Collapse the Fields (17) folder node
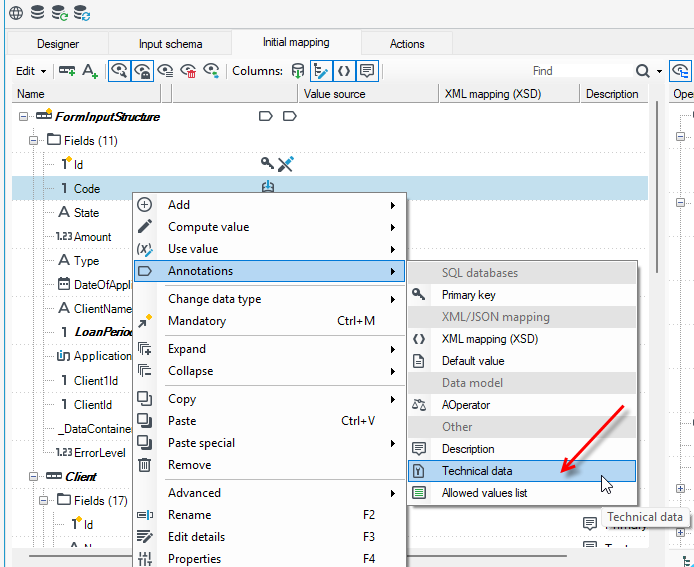 point(43,501)
